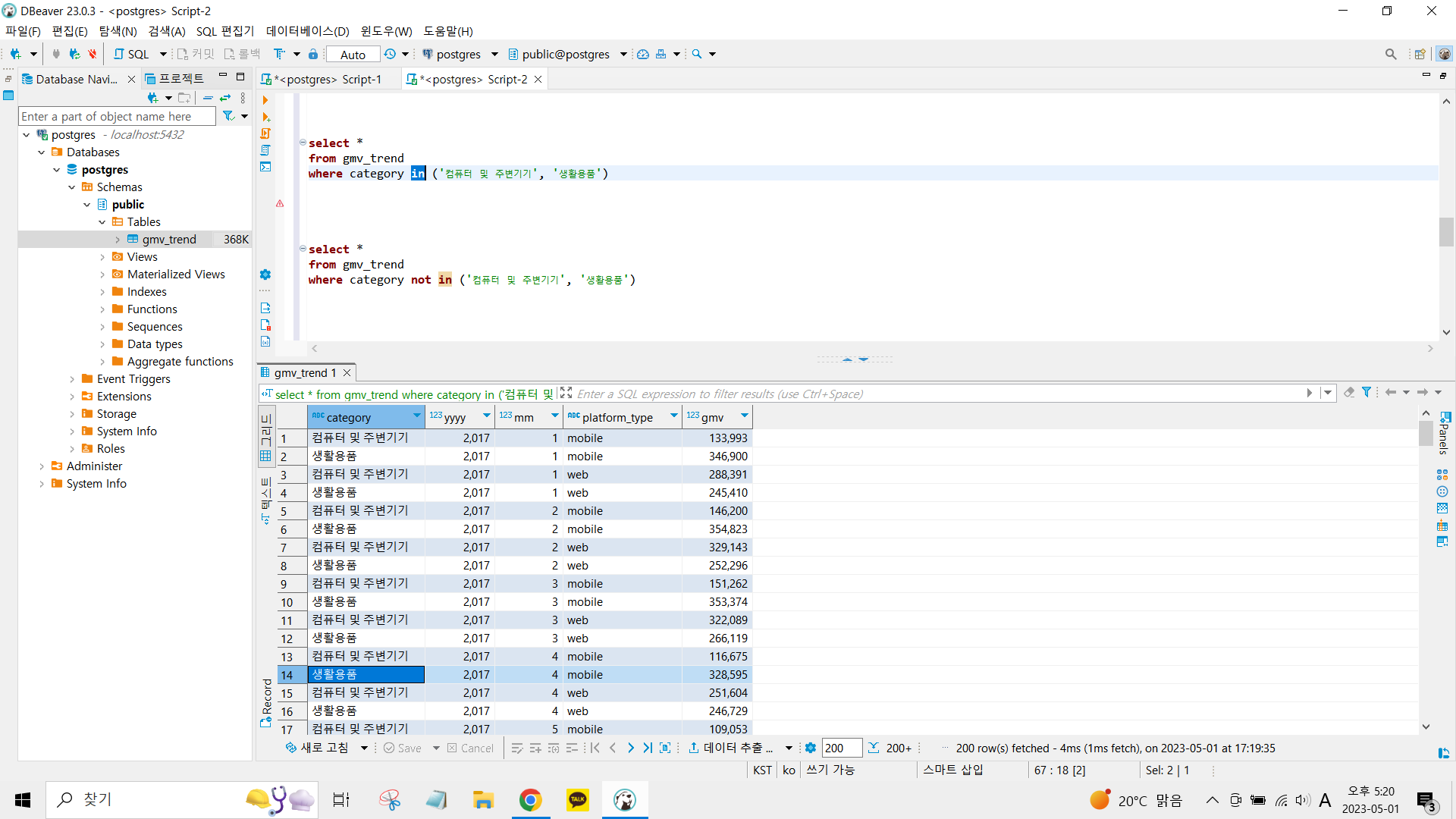Toggle the transaction lock icon in toolbar
The width and height of the screenshot is (1456, 819).
pyautogui.click(x=312, y=54)
